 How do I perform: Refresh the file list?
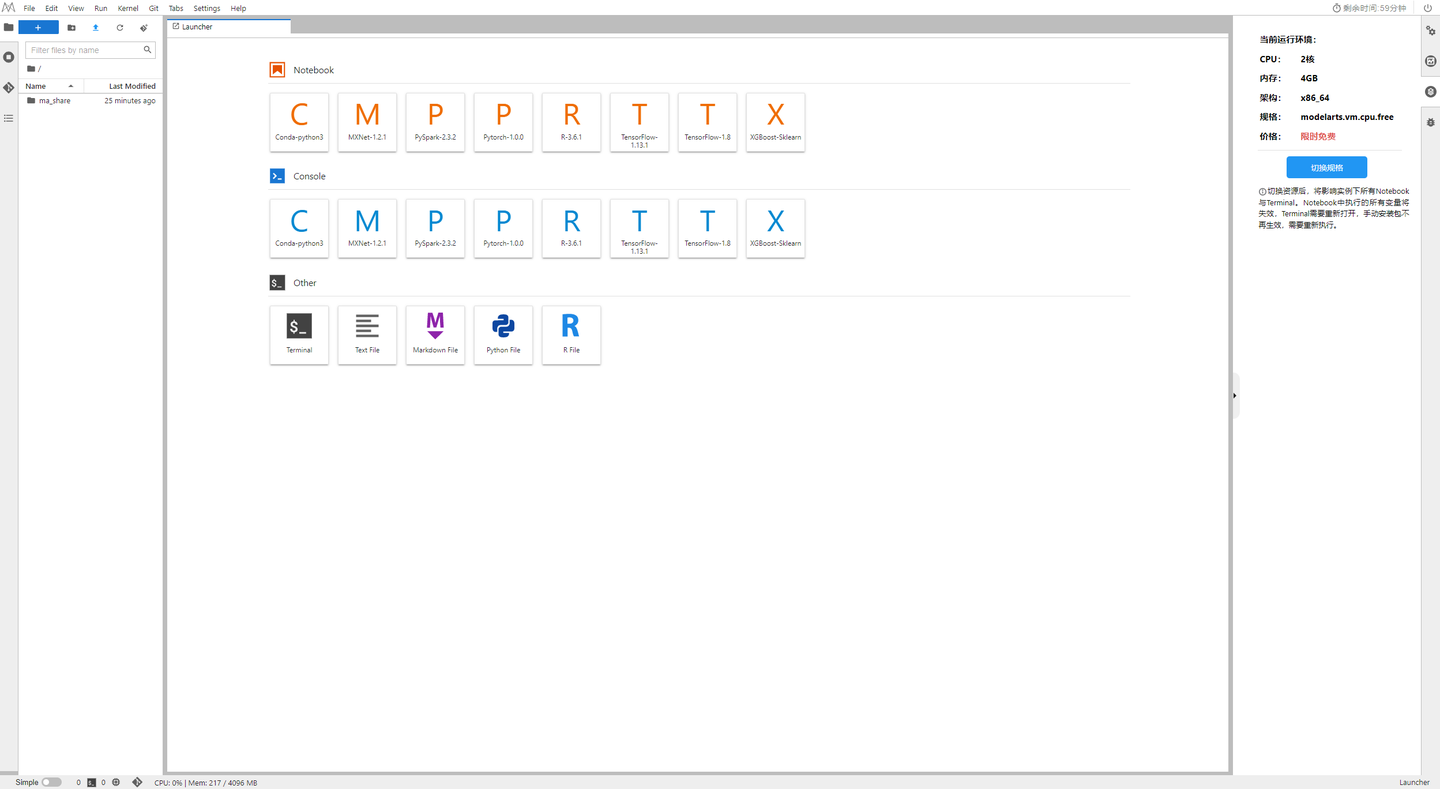(x=120, y=28)
